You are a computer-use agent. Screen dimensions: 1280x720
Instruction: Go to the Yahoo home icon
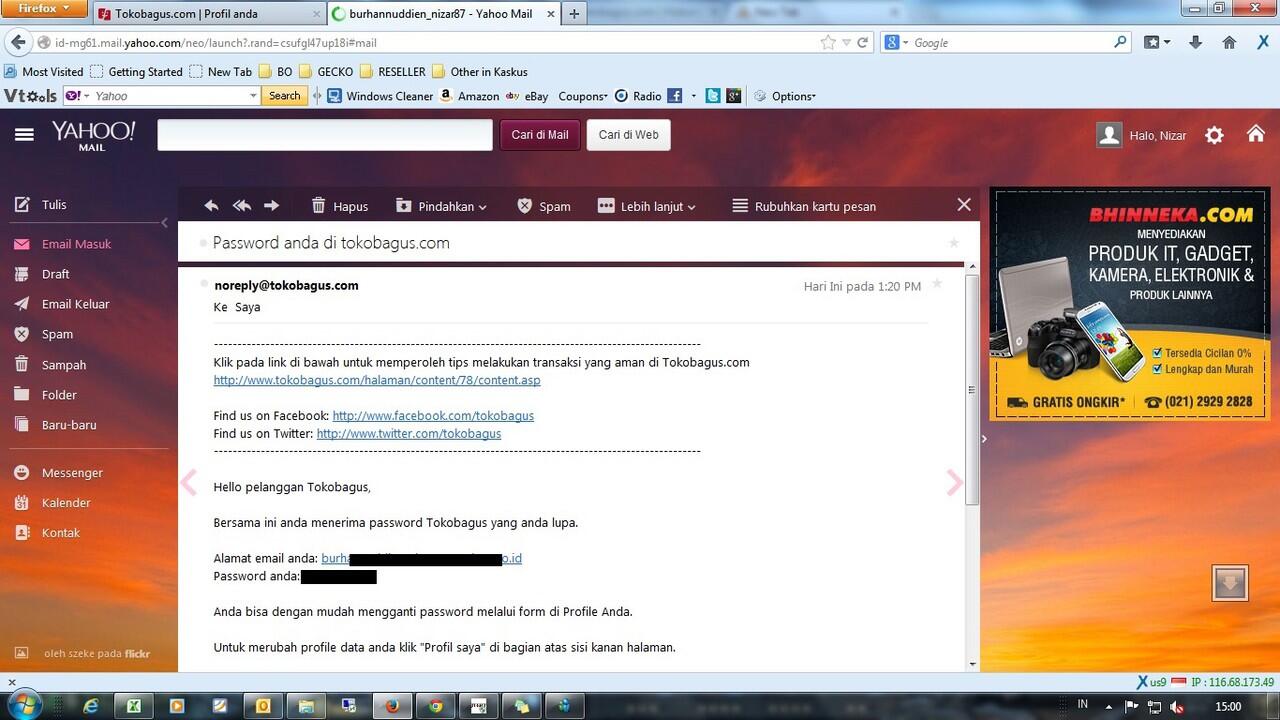(1256, 134)
